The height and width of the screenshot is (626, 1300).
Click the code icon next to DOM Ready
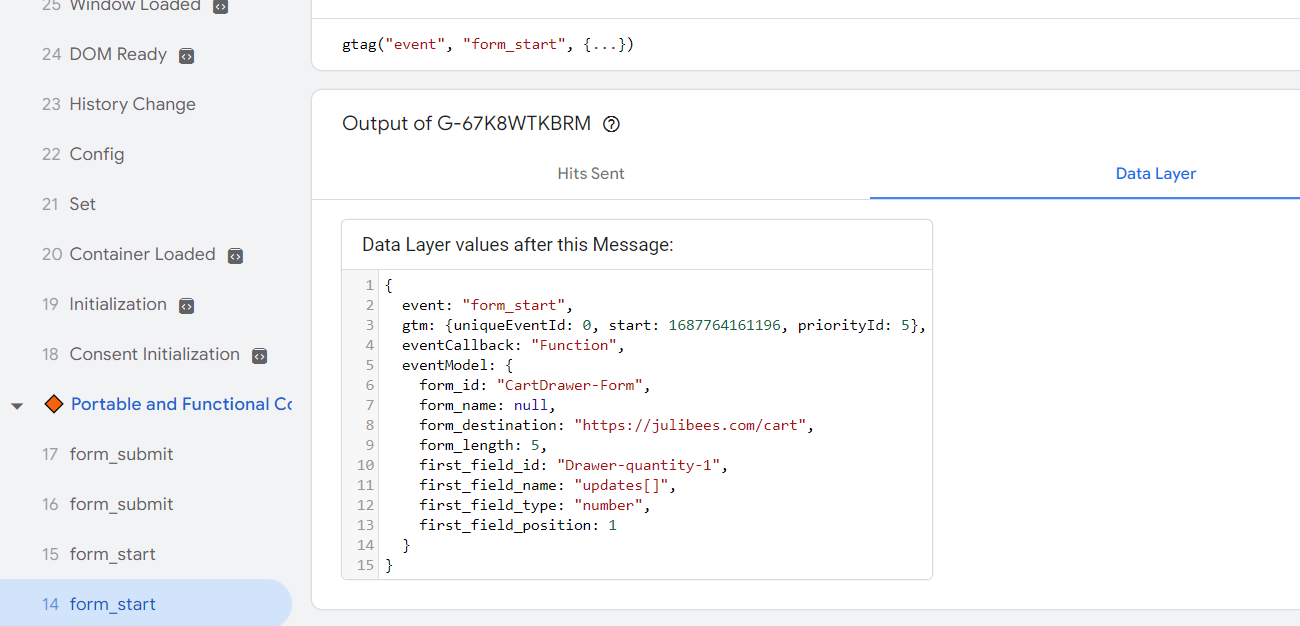click(x=186, y=56)
